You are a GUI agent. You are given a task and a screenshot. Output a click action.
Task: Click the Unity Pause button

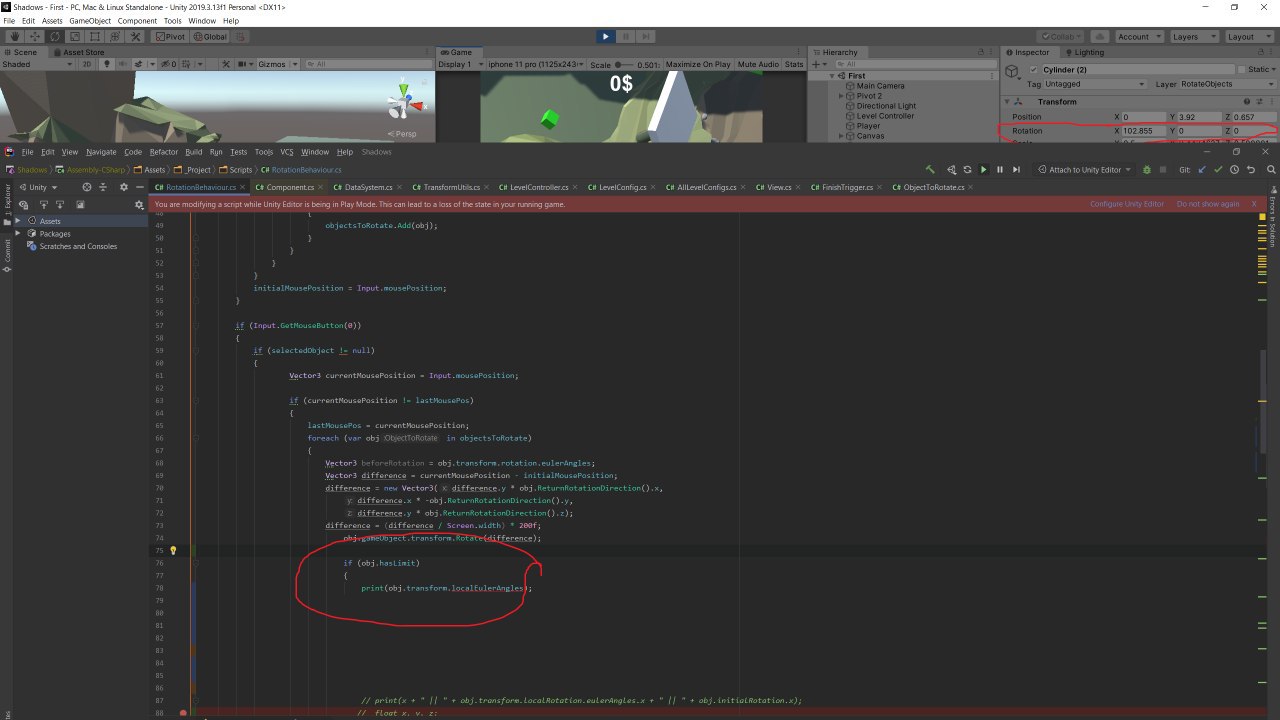pos(626,36)
